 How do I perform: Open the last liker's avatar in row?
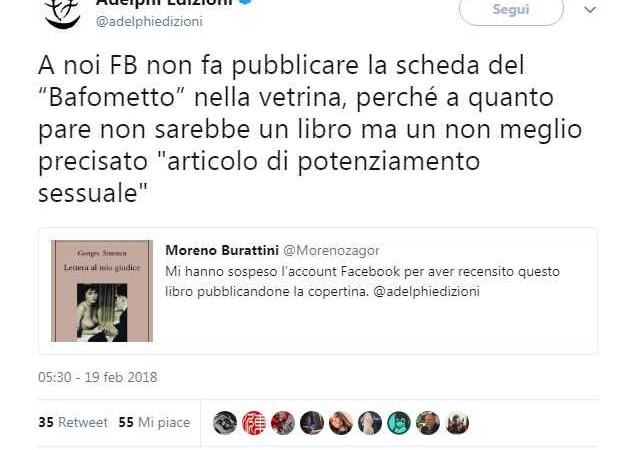tap(457, 423)
